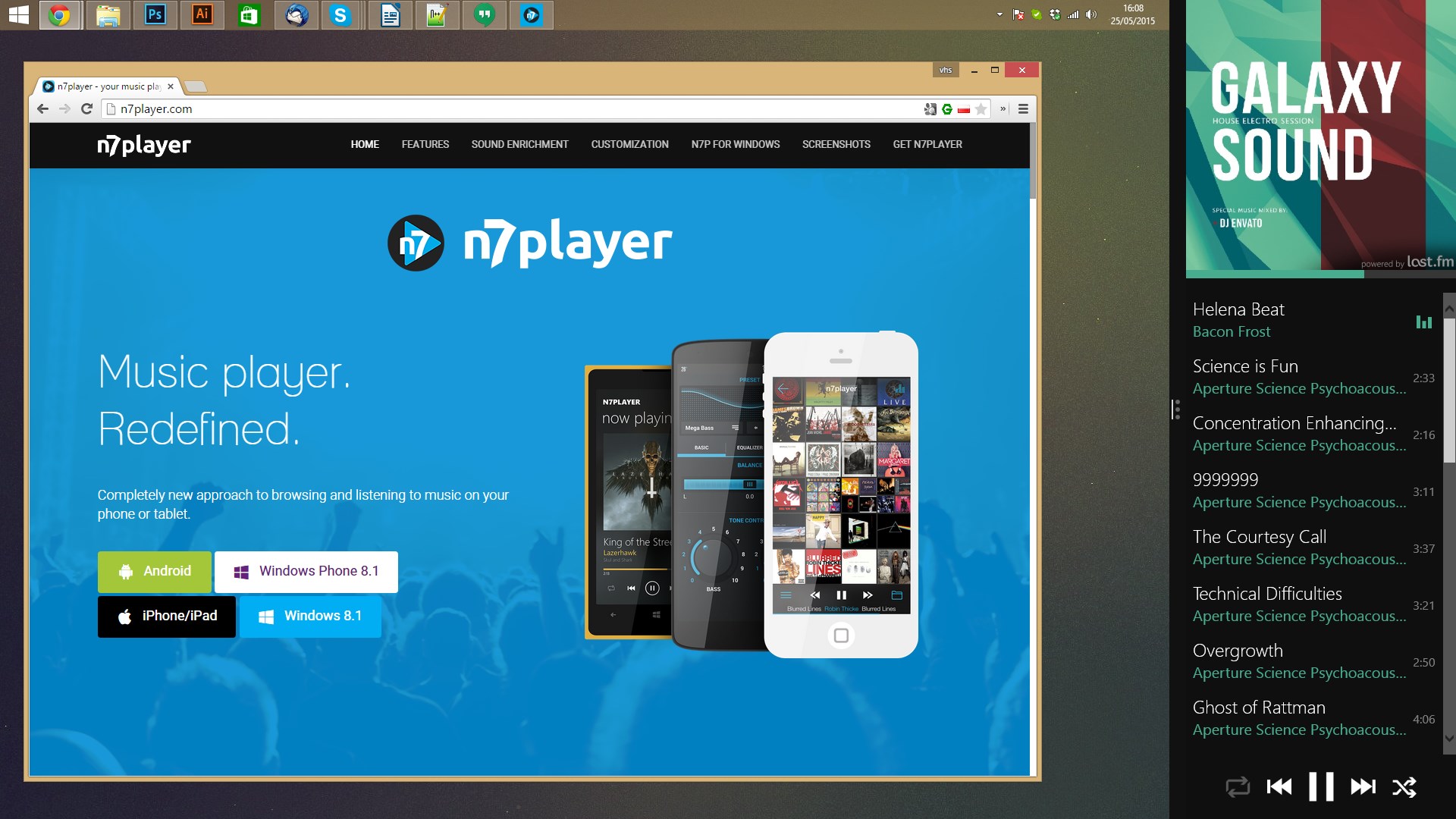Viewport: 1456px width, 819px height.
Task: Click the green G extension icon
Action: pos(947,109)
